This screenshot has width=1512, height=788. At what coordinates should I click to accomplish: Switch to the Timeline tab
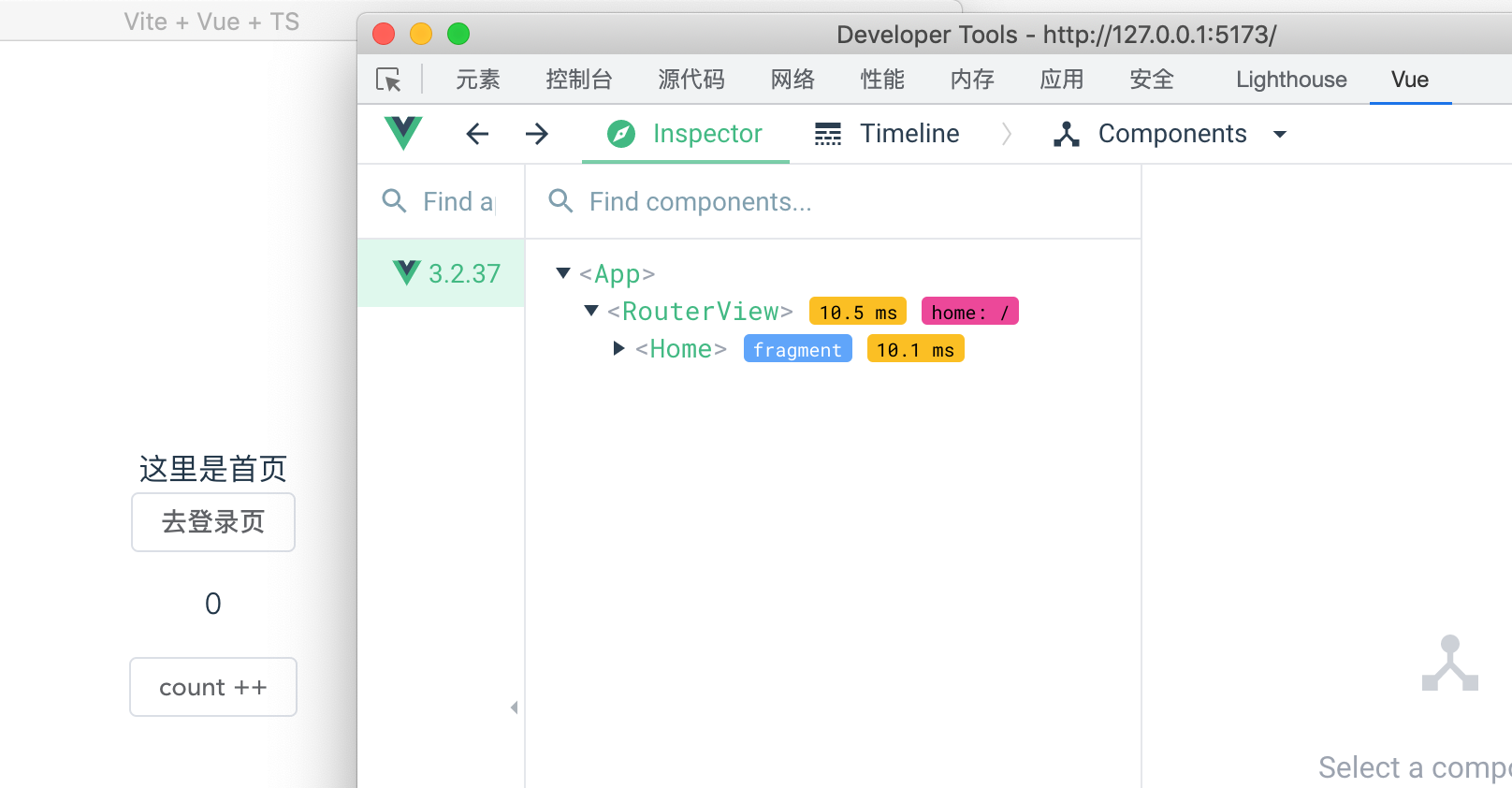click(x=887, y=134)
